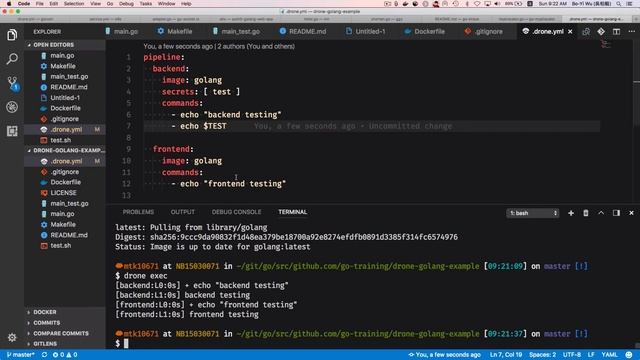Image resolution: width=640 pixels, height=360 pixels.
Task: Move panel with the layout icon
Action: (616, 213)
